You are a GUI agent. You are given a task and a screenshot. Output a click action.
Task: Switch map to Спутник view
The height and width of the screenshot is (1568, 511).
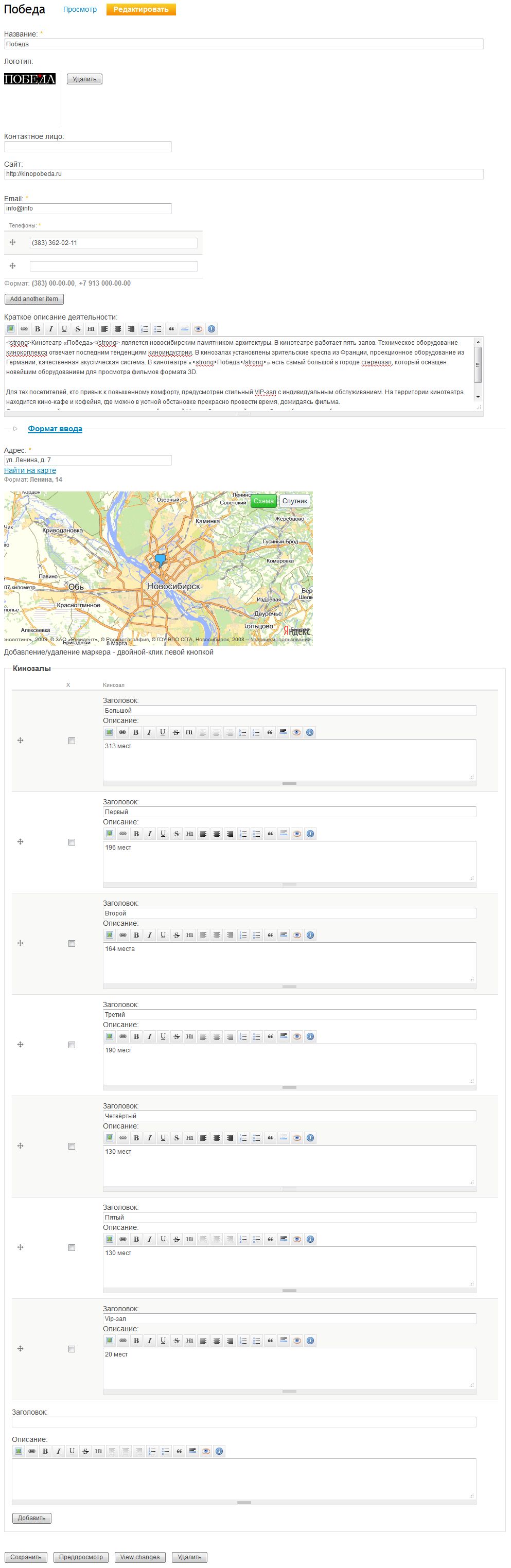coord(294,501)
